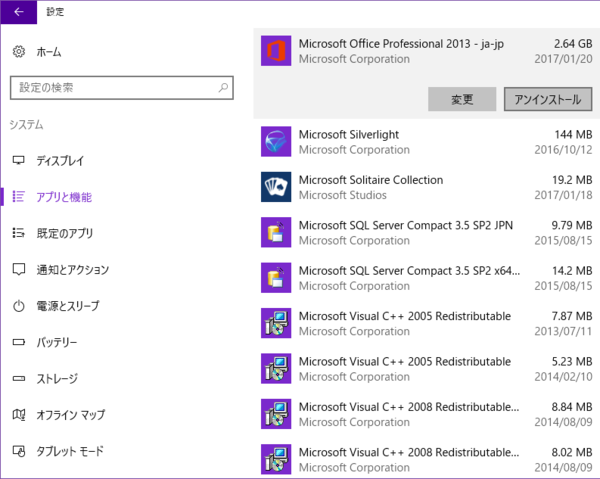Select Visual C++ 2008 Redistributable sized 8.02 MB
This screenshot has height=479, width=600.
point(426,459)
